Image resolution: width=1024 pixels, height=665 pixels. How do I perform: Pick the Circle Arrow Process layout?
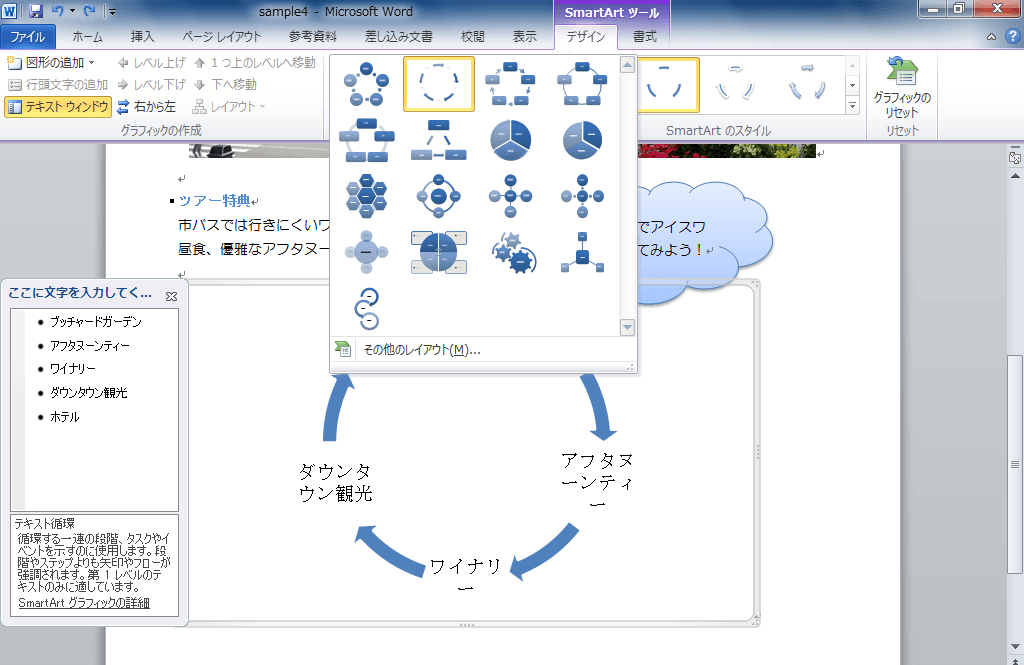pos(366,308)
